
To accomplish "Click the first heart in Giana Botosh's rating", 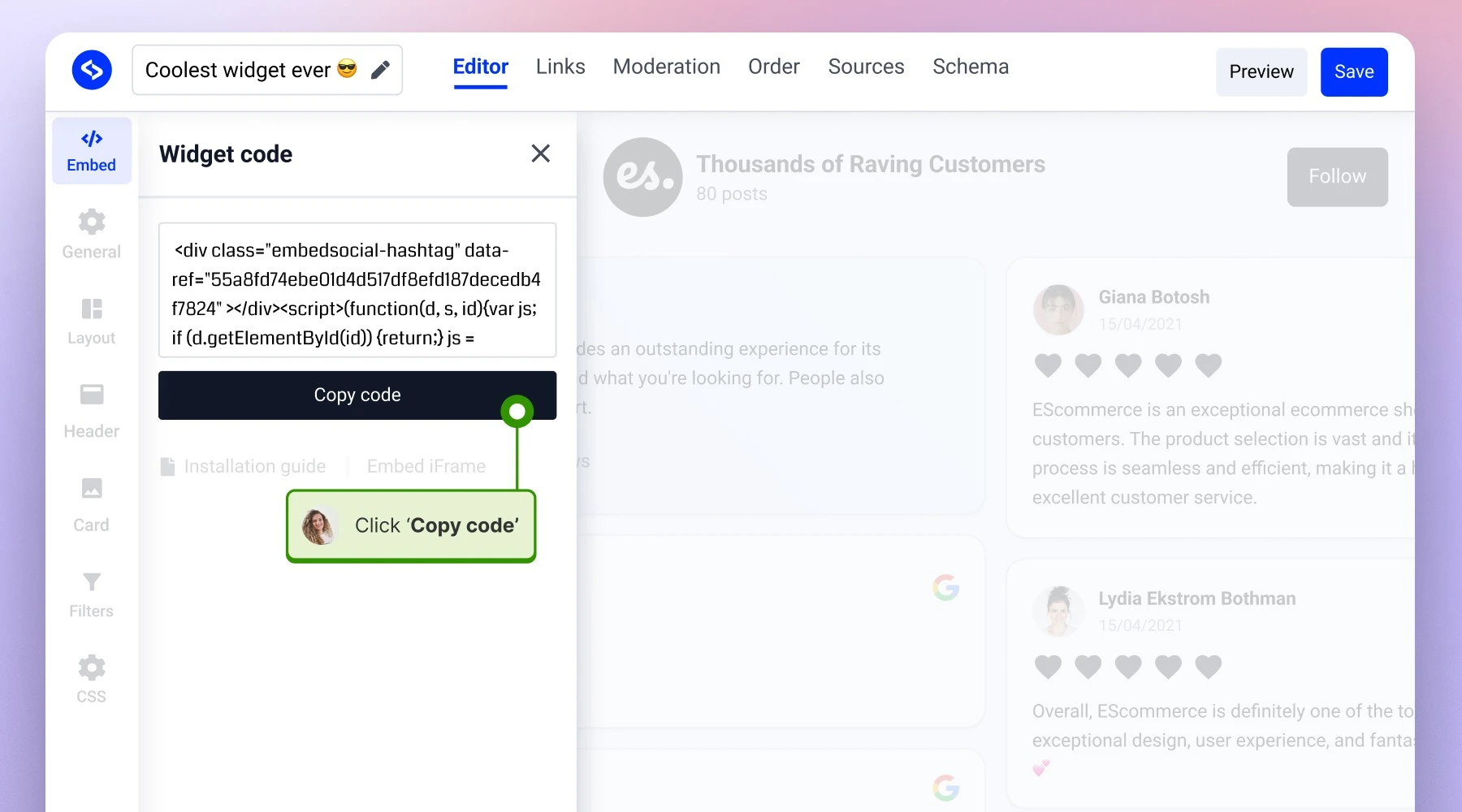I will (x=1048, y=365).
